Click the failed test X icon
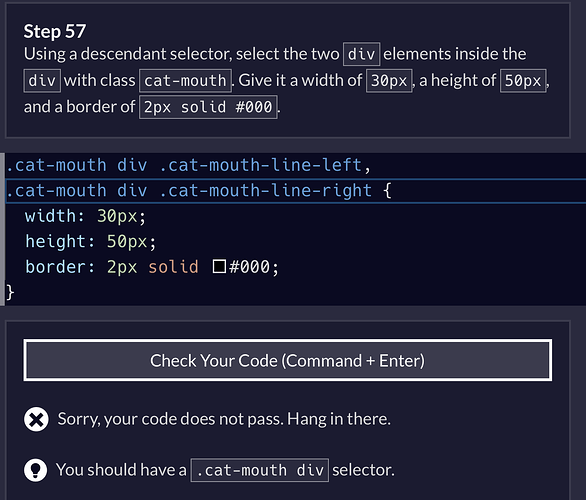This screenshot has width=586, height=500. [36, 419]
